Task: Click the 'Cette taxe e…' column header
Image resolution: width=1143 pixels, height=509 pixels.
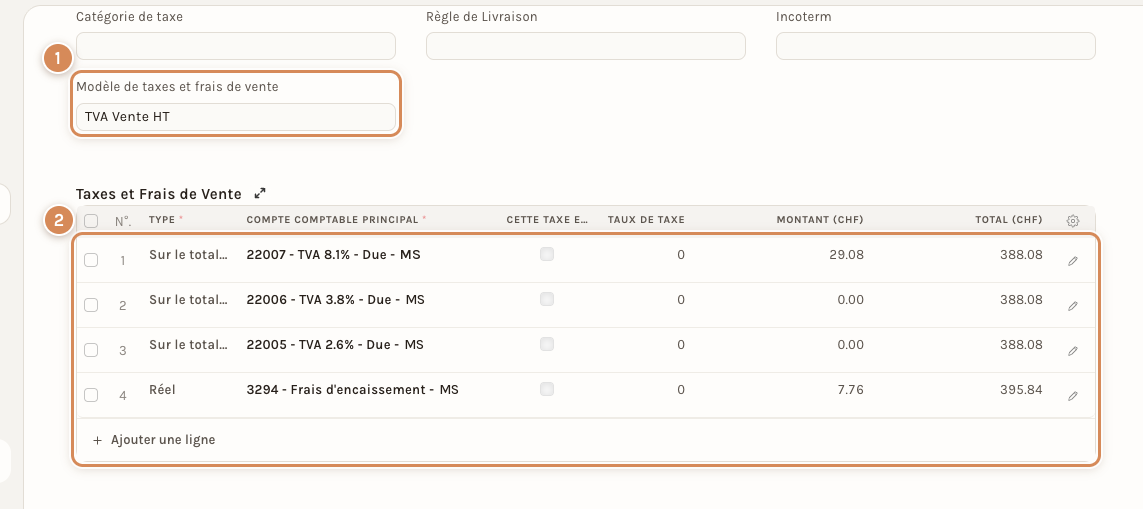Action: coord(547,219)
